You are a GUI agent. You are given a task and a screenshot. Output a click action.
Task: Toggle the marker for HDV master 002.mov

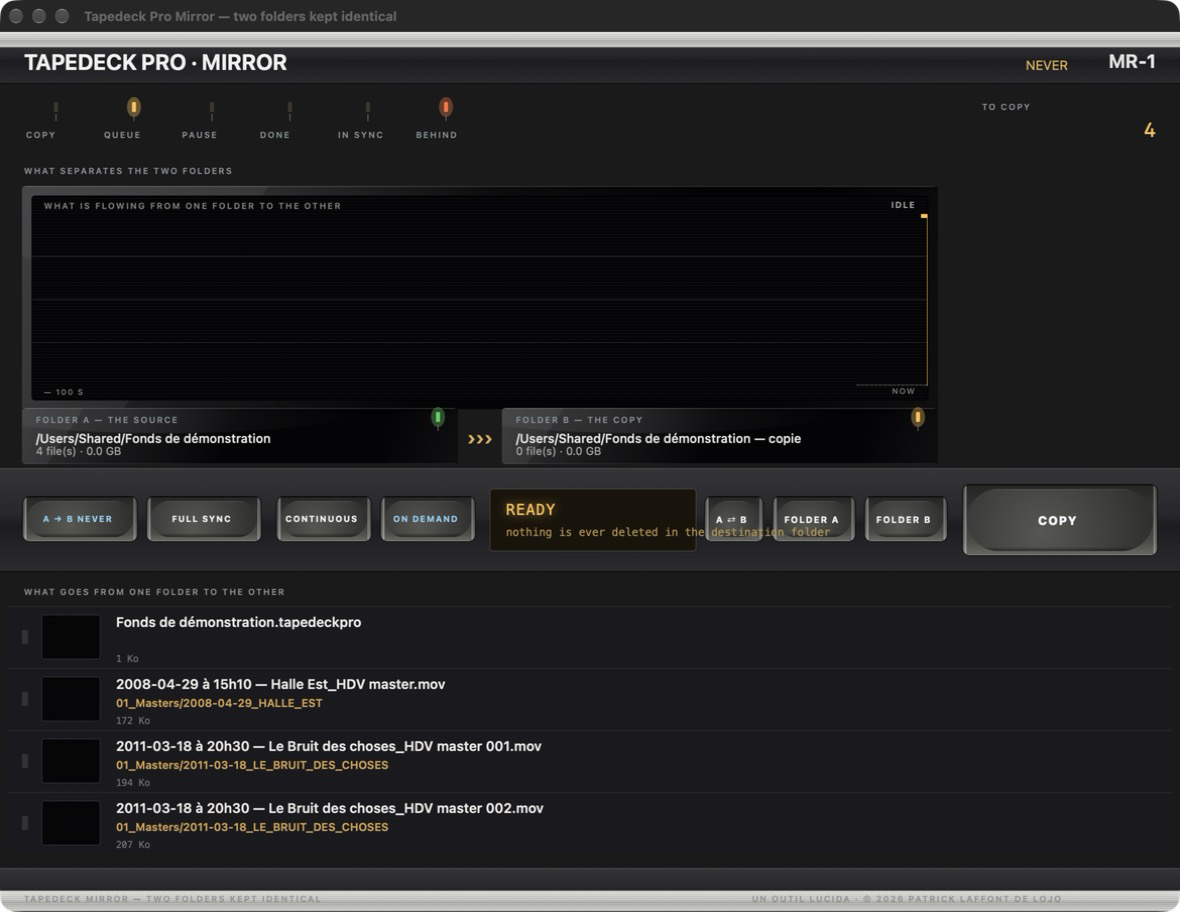point(25,822)
